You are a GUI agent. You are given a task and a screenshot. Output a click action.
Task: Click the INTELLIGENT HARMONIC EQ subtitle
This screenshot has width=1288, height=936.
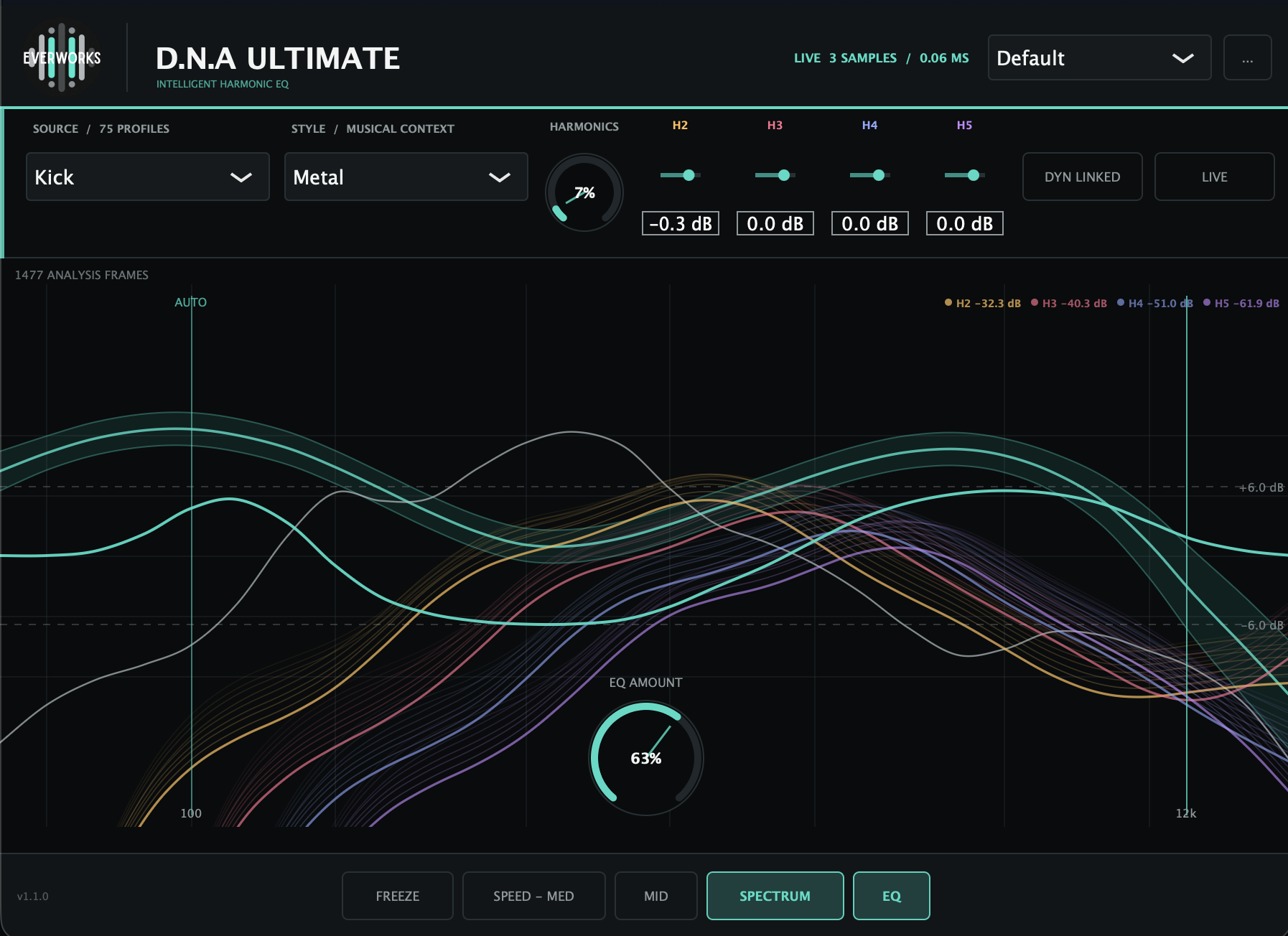223,84
